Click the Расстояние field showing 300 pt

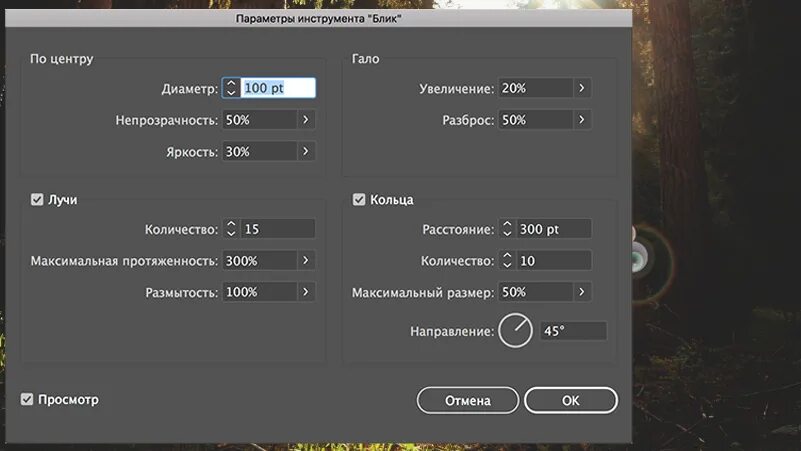click(554, 228)
